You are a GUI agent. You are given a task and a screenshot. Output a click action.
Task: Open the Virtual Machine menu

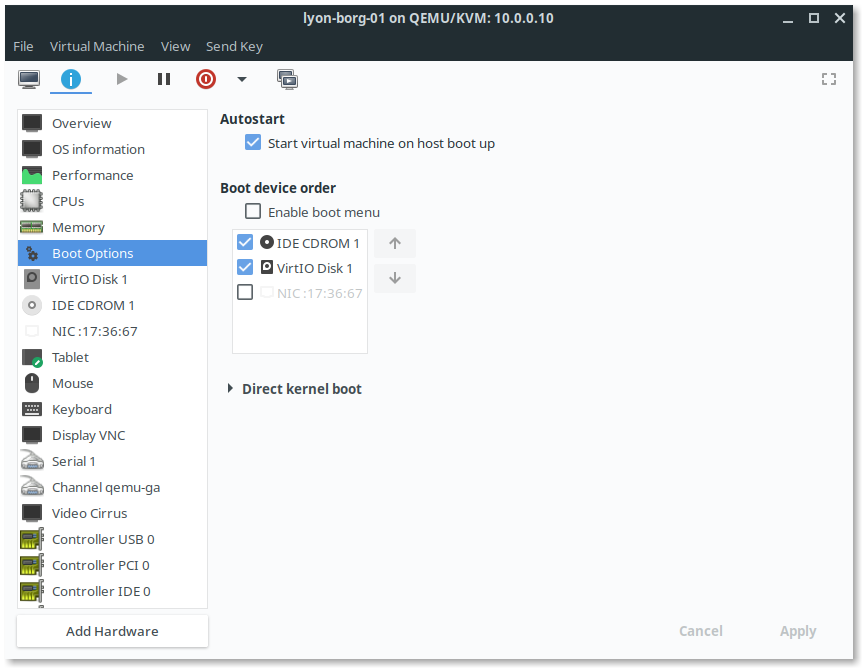coord(97,46)
